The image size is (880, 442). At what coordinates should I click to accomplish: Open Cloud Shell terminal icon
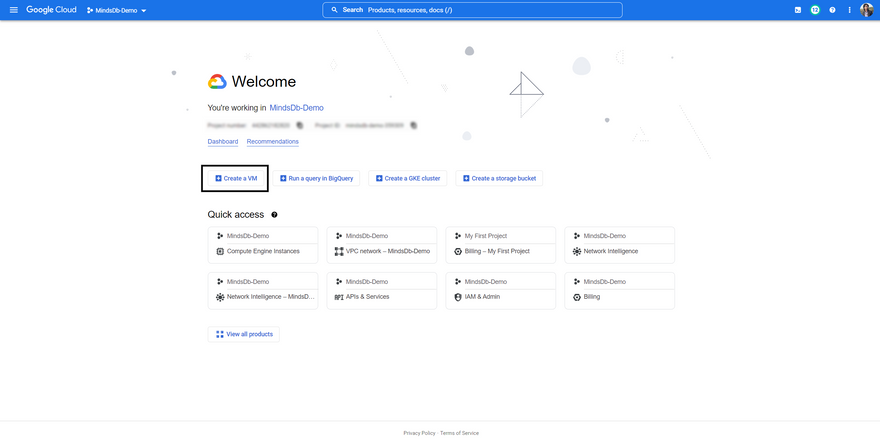click(797, 10)
